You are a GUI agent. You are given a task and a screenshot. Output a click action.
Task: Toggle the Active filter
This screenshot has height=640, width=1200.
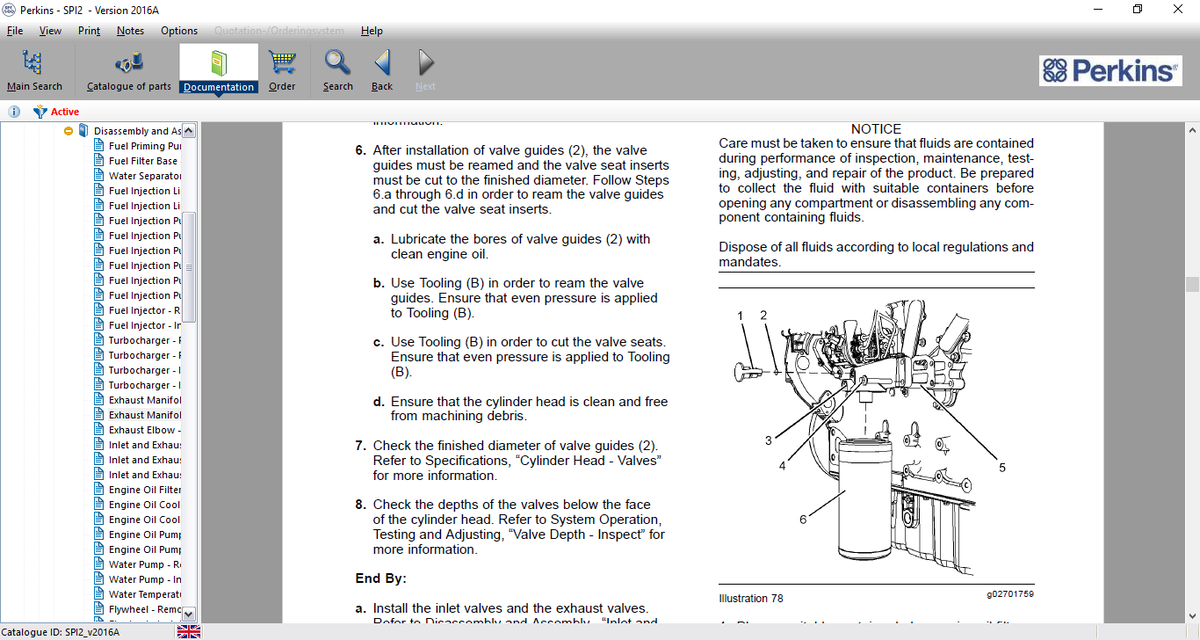[x=57, y=111]
